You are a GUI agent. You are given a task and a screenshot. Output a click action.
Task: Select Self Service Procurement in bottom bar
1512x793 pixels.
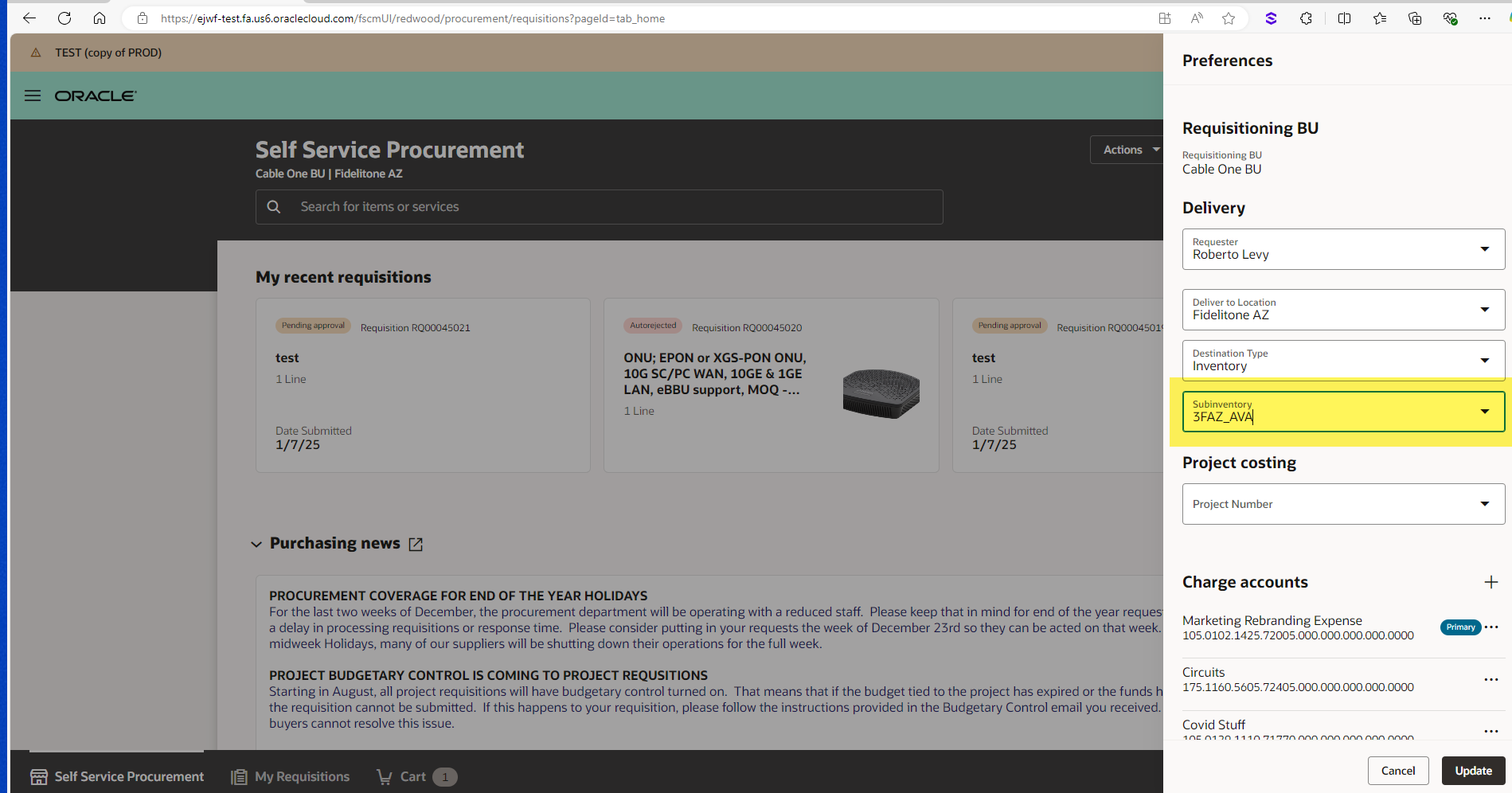click(116, 776)
